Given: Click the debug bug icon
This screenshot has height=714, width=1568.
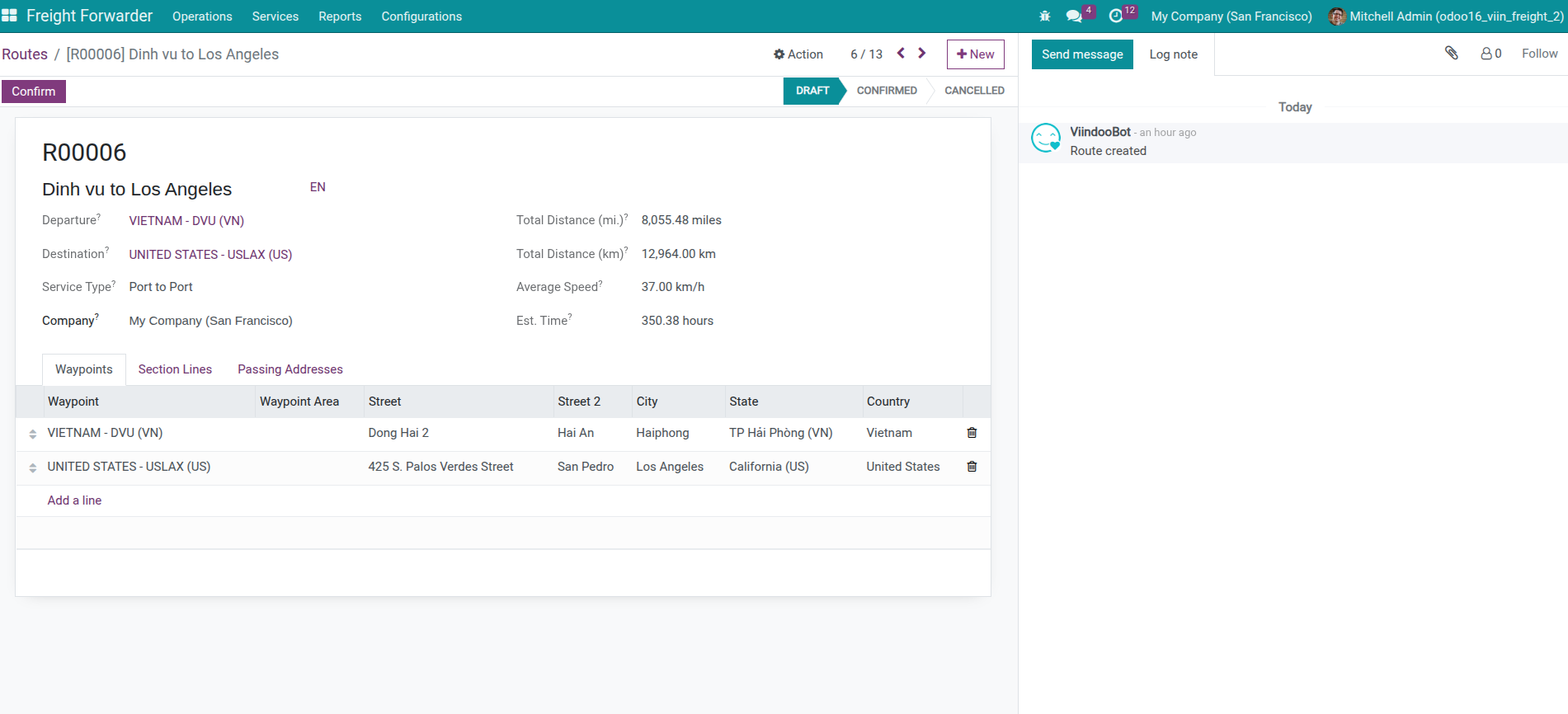Looking at the screenshot, I should [x=1044, y=16].
